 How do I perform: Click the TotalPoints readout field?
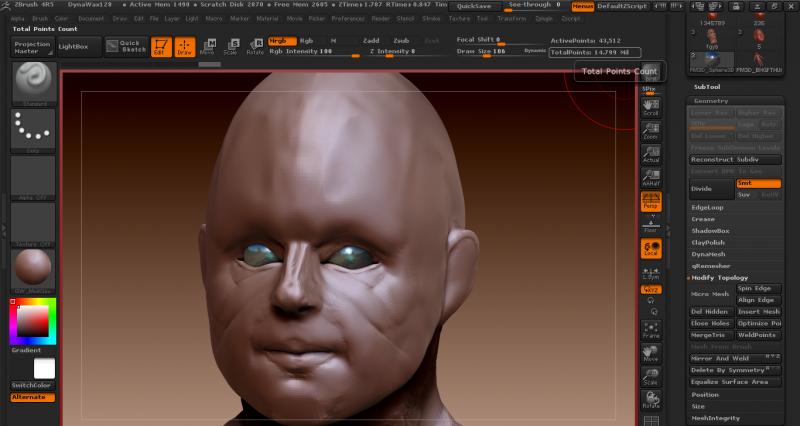[595, 52]
